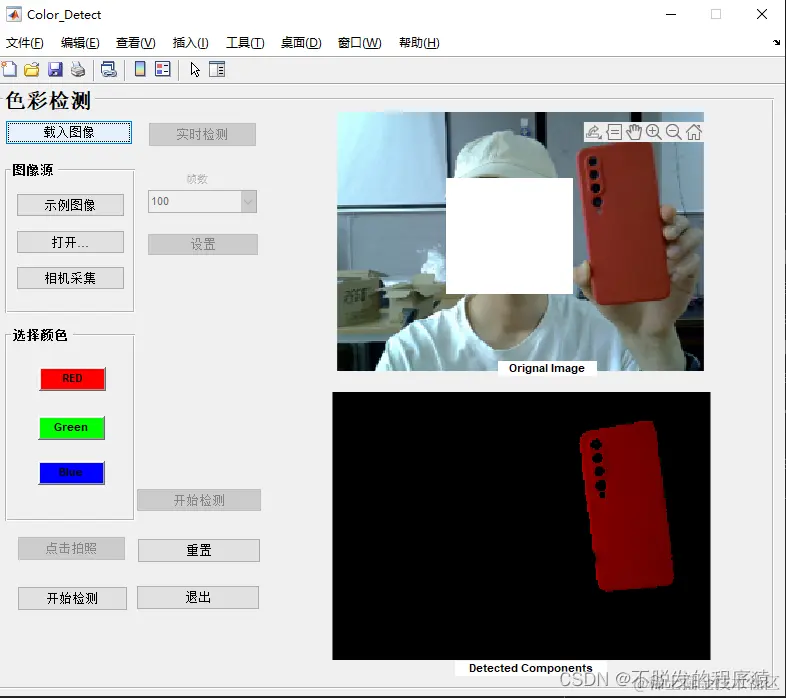Viewport: 786px width, 698px height.
Task: Select the Zoom In magnifier on the axes
Action: 654,132
